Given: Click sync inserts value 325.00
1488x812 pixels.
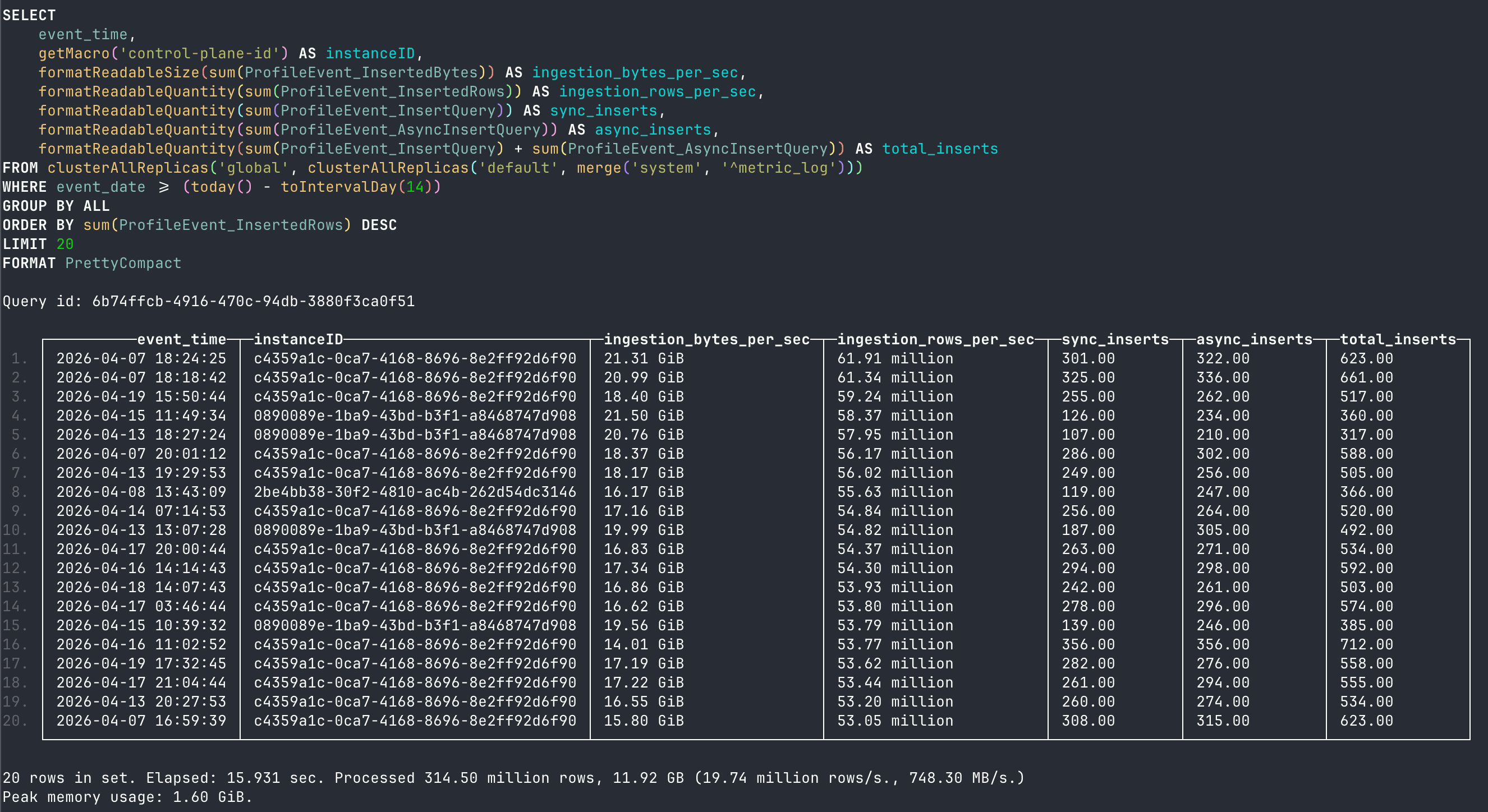Looking at the screenshot, I should [1088, 377].
